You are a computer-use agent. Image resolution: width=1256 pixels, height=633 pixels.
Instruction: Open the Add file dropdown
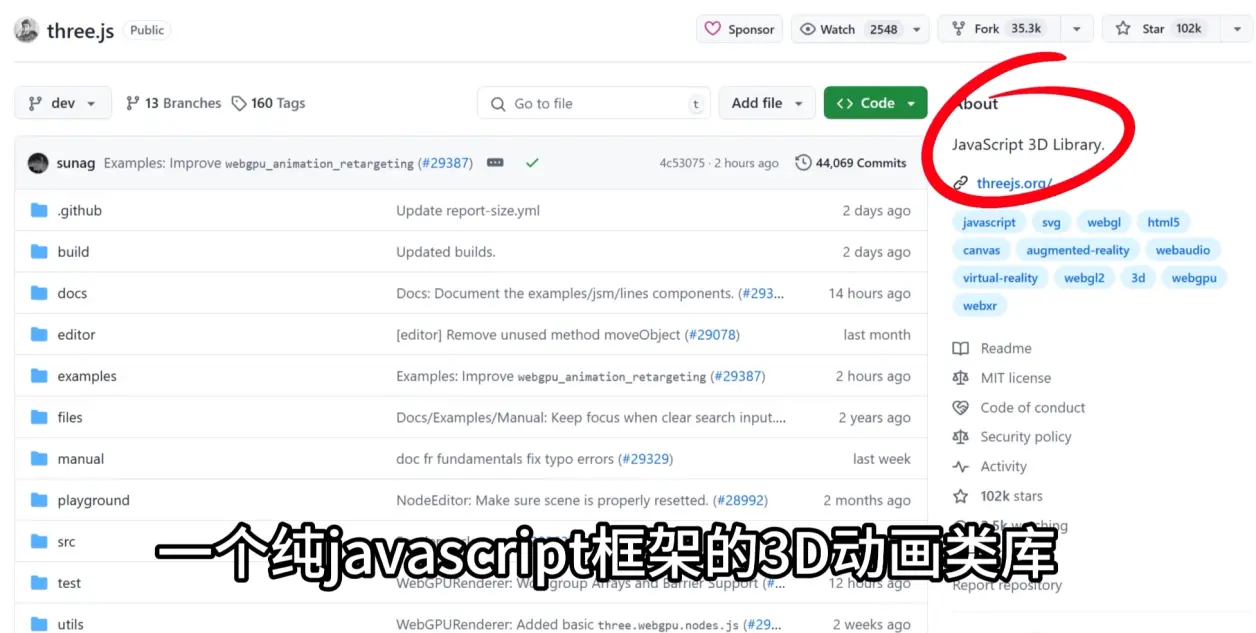[767, 103]
